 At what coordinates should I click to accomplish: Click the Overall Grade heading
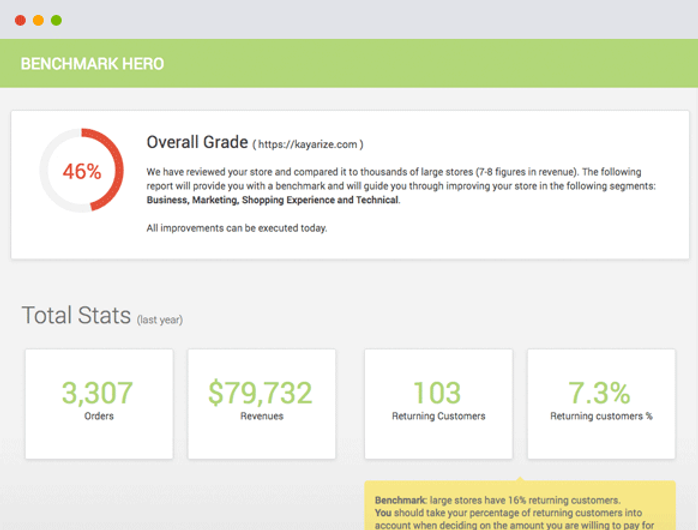point(197,142)
